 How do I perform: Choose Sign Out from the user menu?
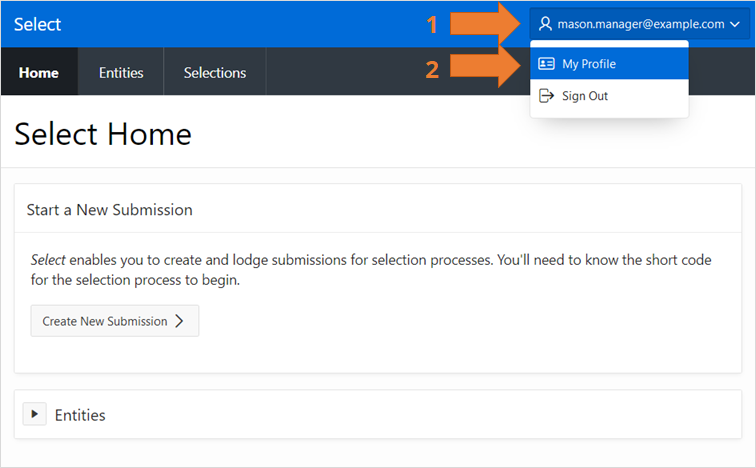click(585, 96)
